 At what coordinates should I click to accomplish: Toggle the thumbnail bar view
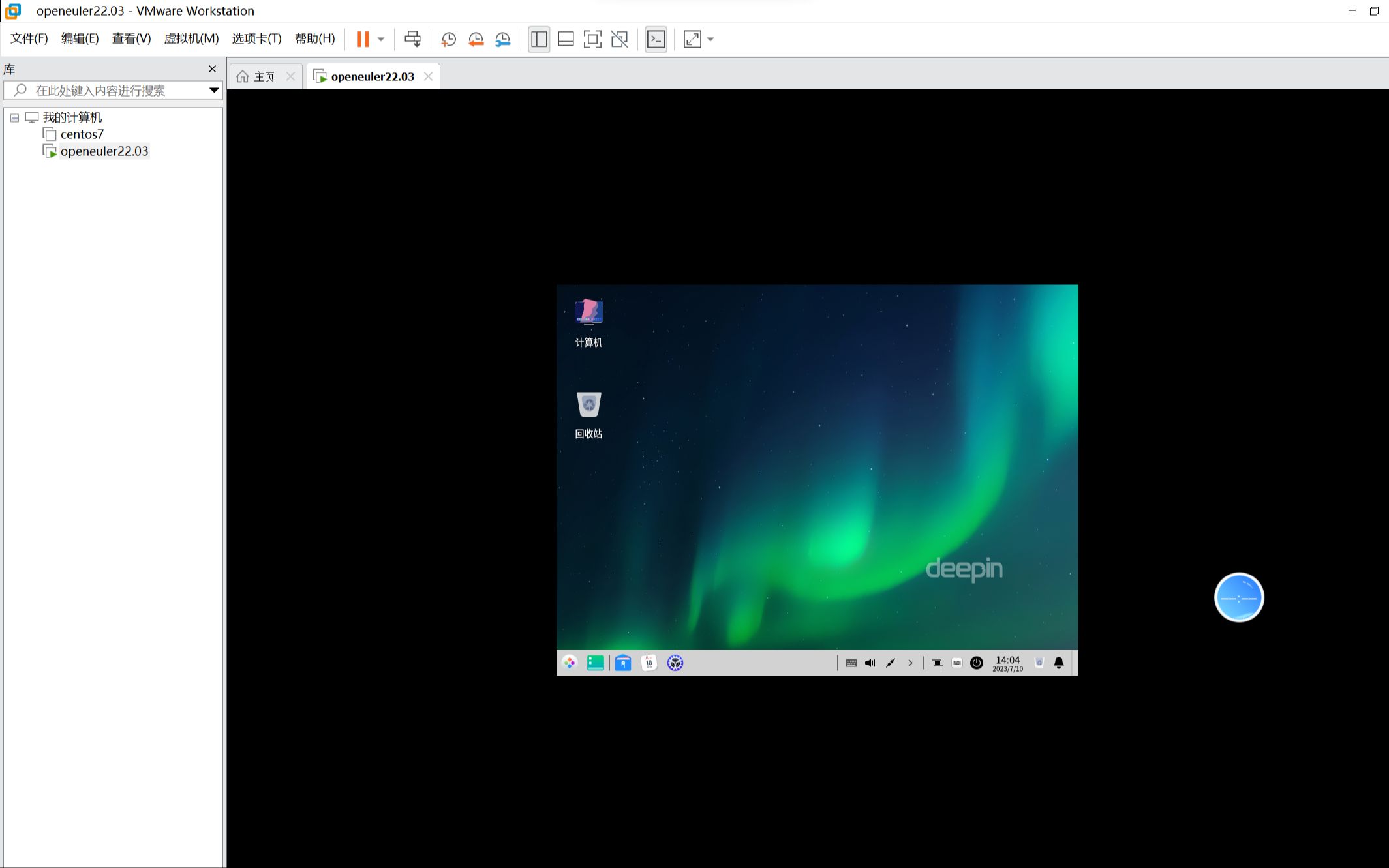pyautogui.click(x=566, y=39)
